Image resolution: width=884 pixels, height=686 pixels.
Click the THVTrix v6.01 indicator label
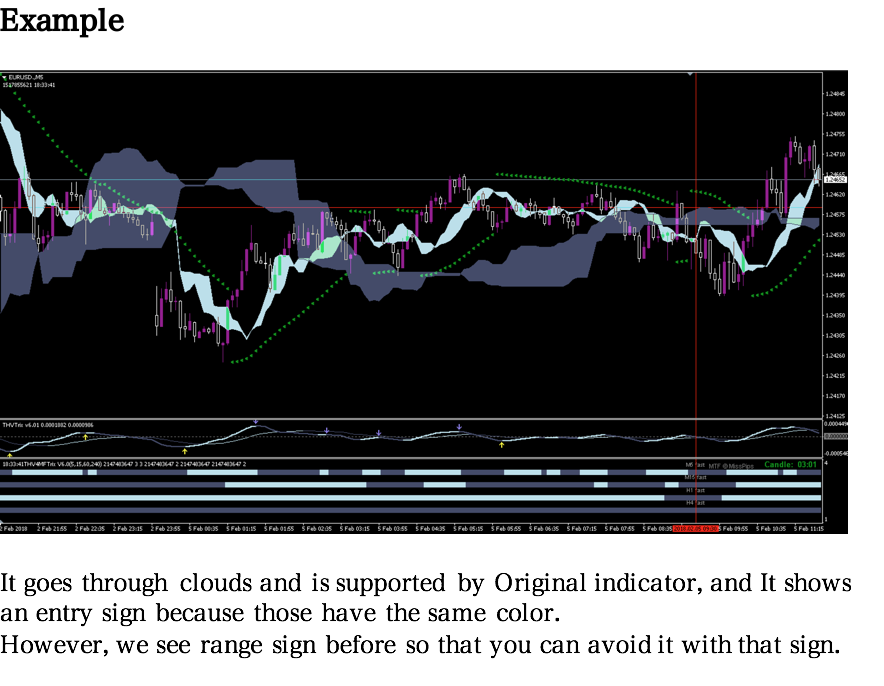pos(48,425)
